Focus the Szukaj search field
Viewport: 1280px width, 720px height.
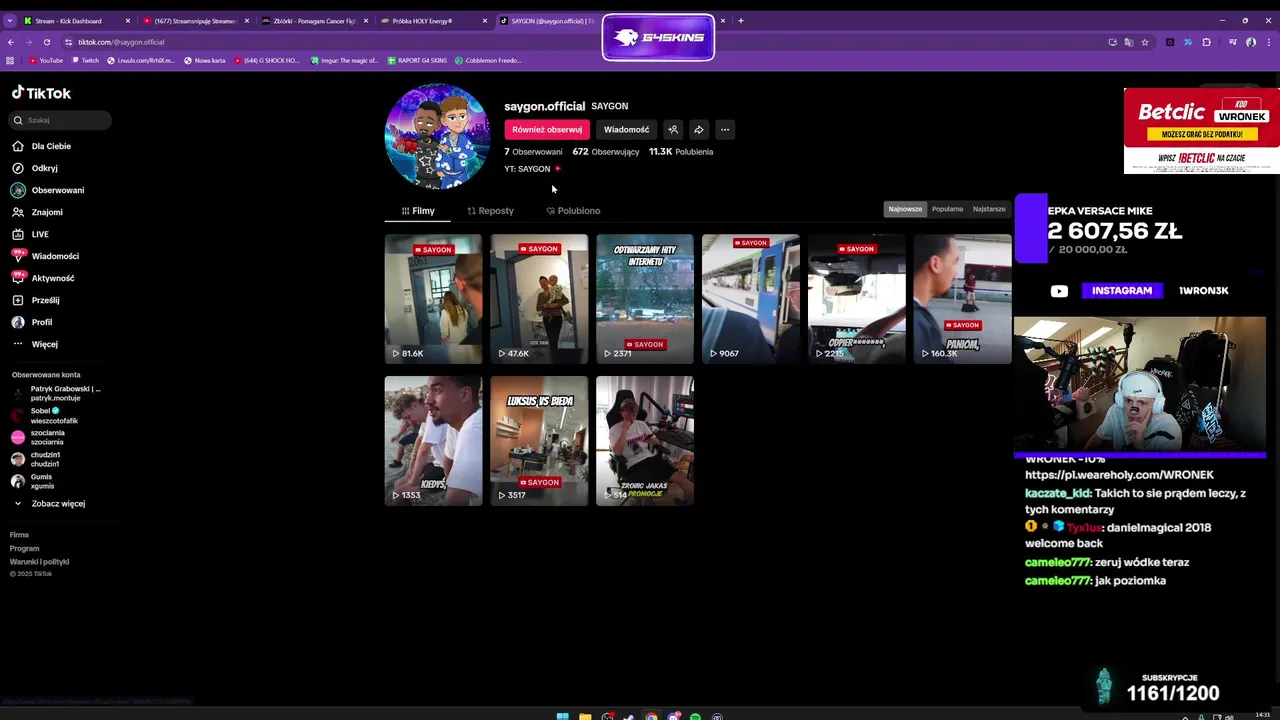(60, 120)
